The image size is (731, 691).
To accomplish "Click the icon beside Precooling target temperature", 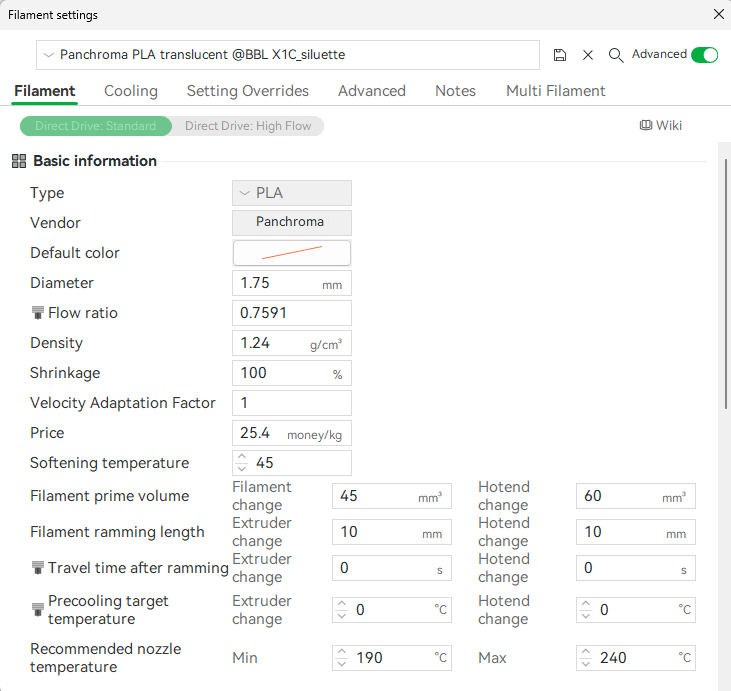I will point(38,609).
